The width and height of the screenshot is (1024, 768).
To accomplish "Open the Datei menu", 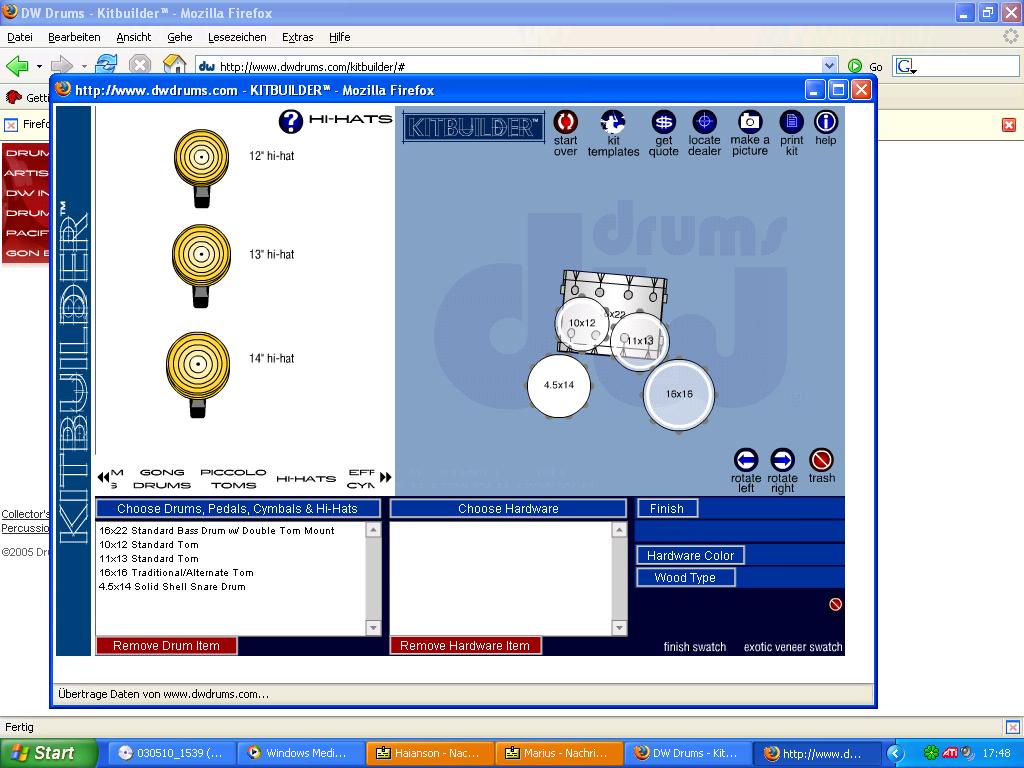I will (x=20, y=37).
